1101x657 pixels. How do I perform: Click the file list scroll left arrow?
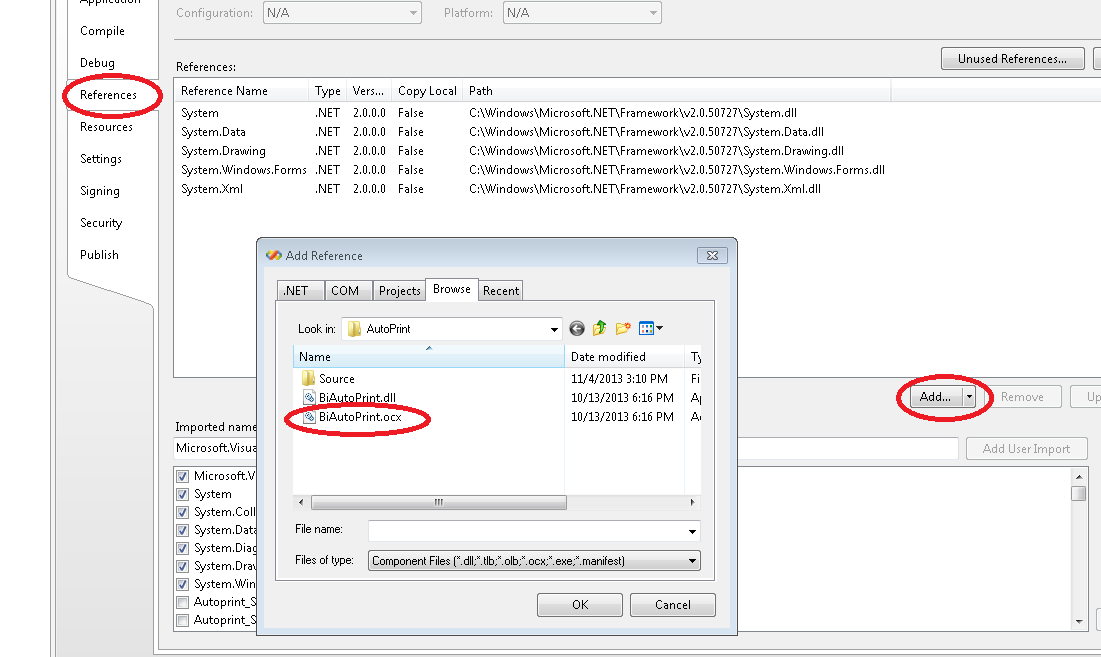(x=301, y=503)
